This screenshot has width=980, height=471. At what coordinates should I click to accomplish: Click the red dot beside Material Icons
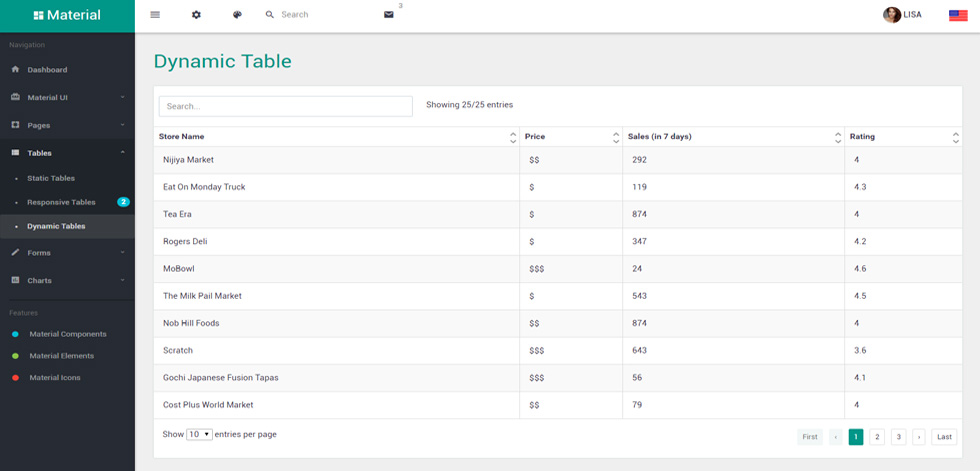[16, 378]
